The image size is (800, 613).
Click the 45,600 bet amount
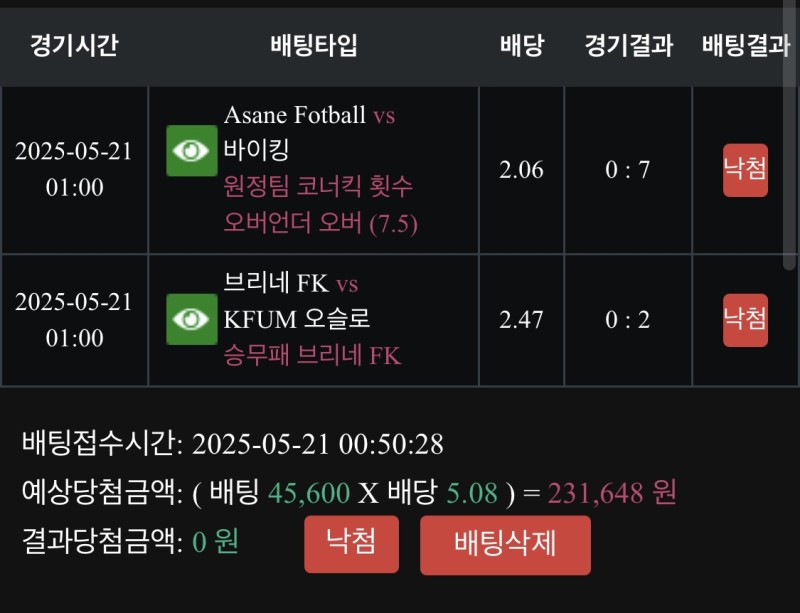click(309, 493)
